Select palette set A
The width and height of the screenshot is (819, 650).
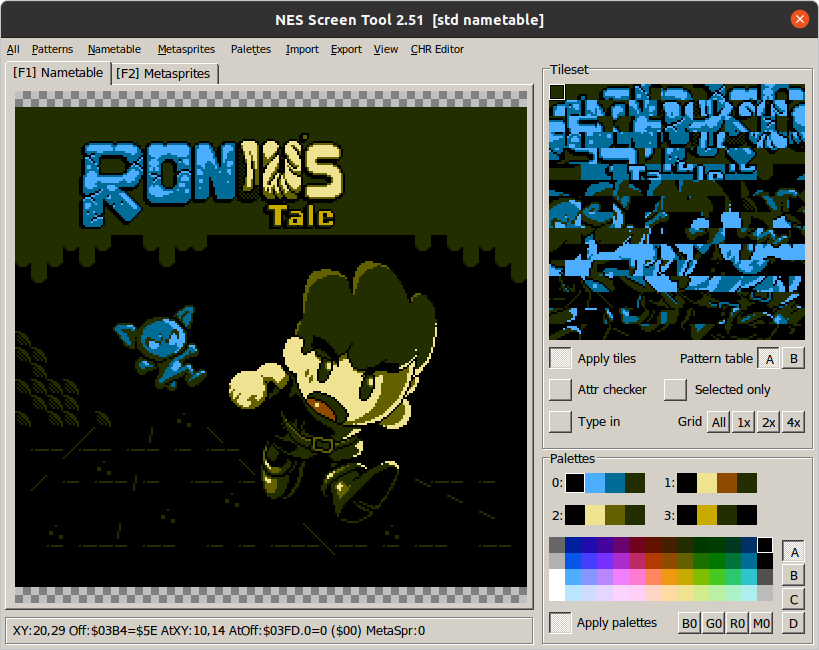794,552
